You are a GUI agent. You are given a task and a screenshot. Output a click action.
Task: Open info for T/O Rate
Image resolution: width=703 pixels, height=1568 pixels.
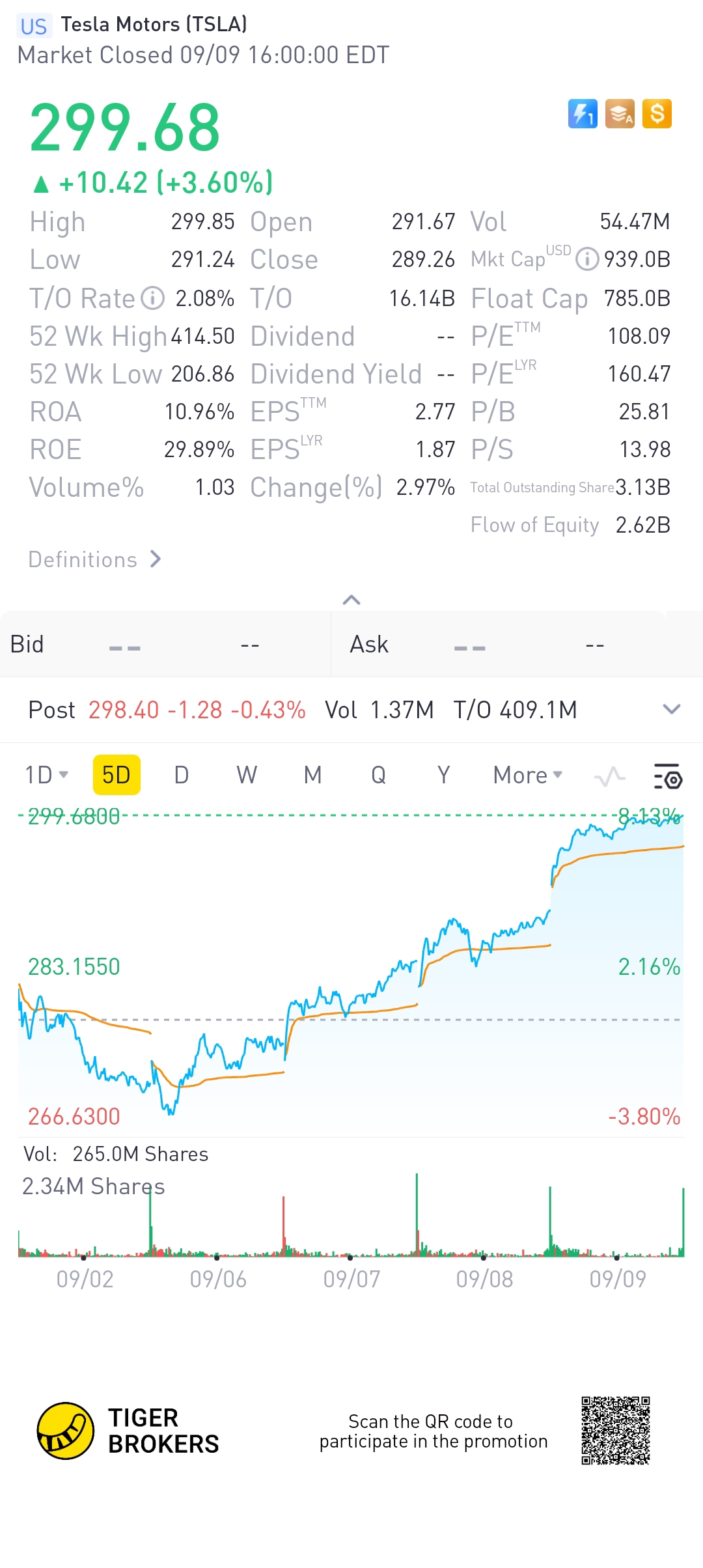153,298
